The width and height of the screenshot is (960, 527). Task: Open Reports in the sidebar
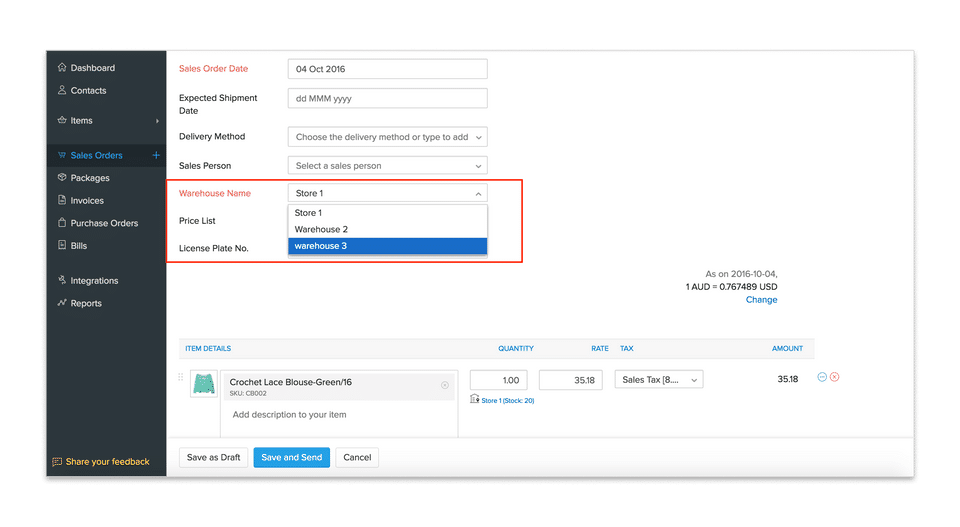coord(86,304)
